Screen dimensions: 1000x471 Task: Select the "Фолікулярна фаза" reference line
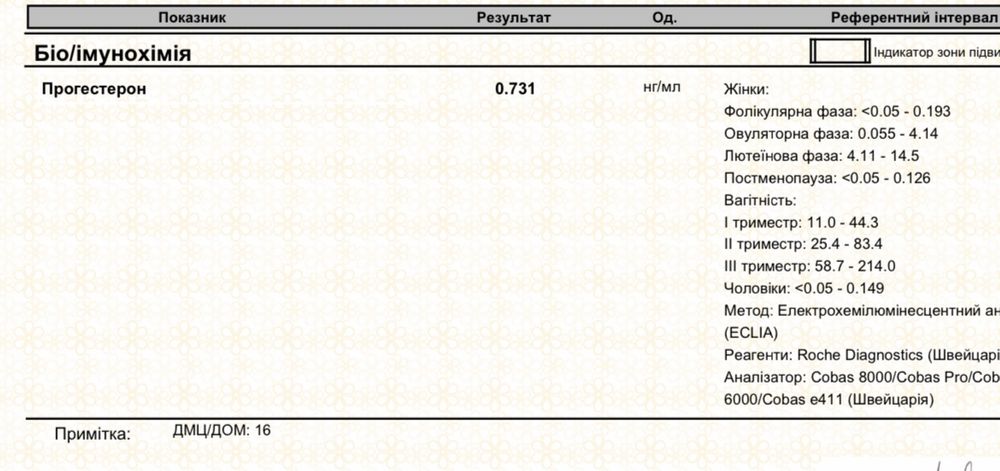click(x=836, y=111)
